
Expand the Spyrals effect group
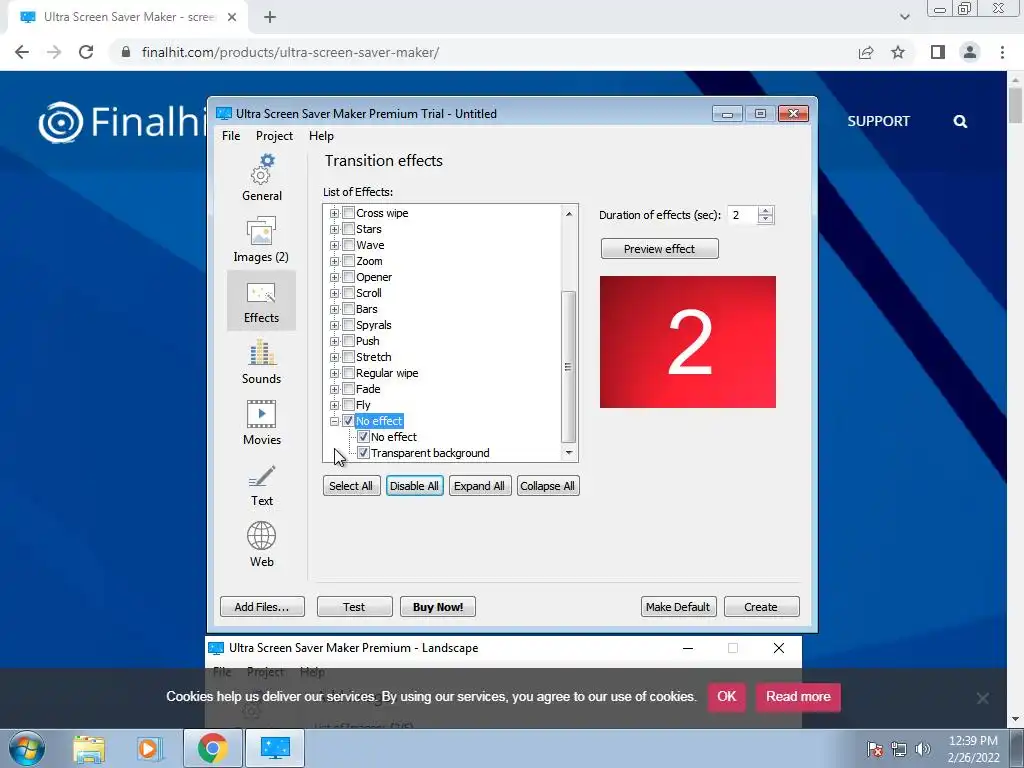click(x=334, y=325)
